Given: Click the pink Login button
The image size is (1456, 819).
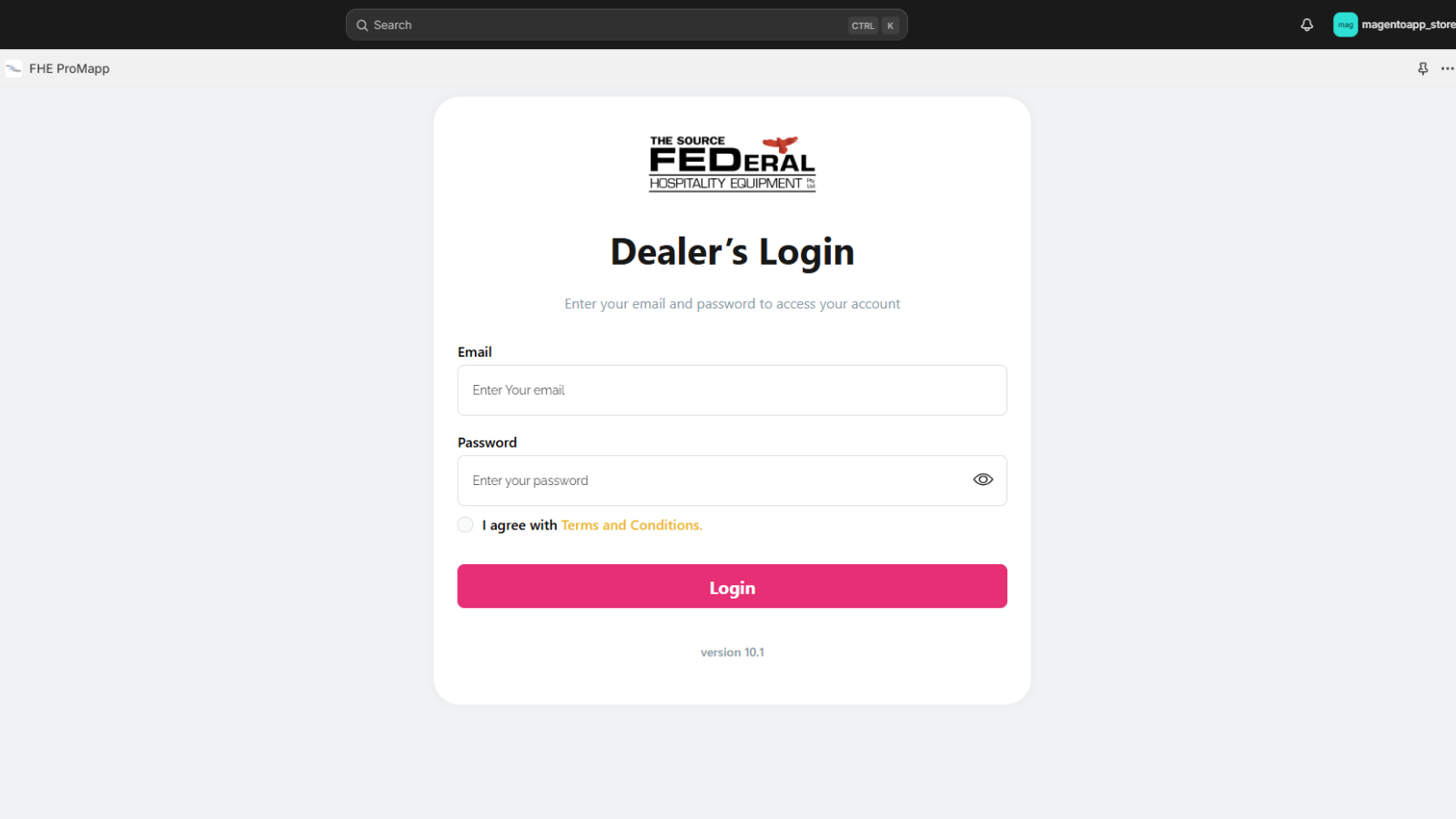Looking at the screenshot, I should click(733, 586).
